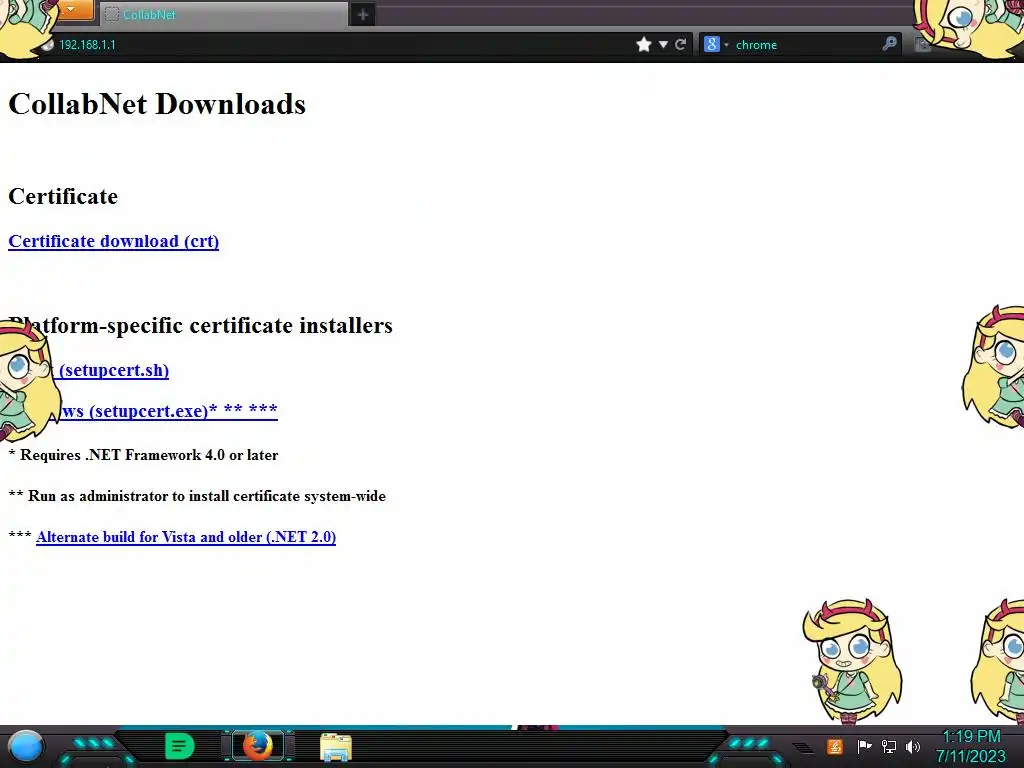Run search using the magnifier icon

(x=889, y=44)
